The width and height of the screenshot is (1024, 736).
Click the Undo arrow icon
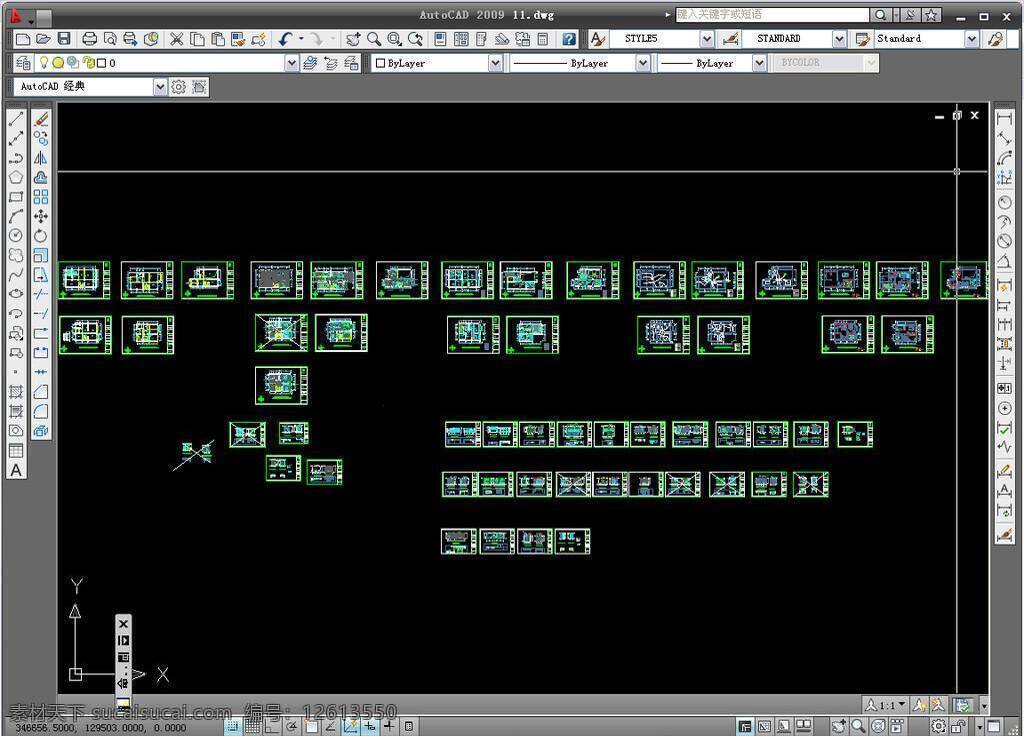click(x=285, y=39)
